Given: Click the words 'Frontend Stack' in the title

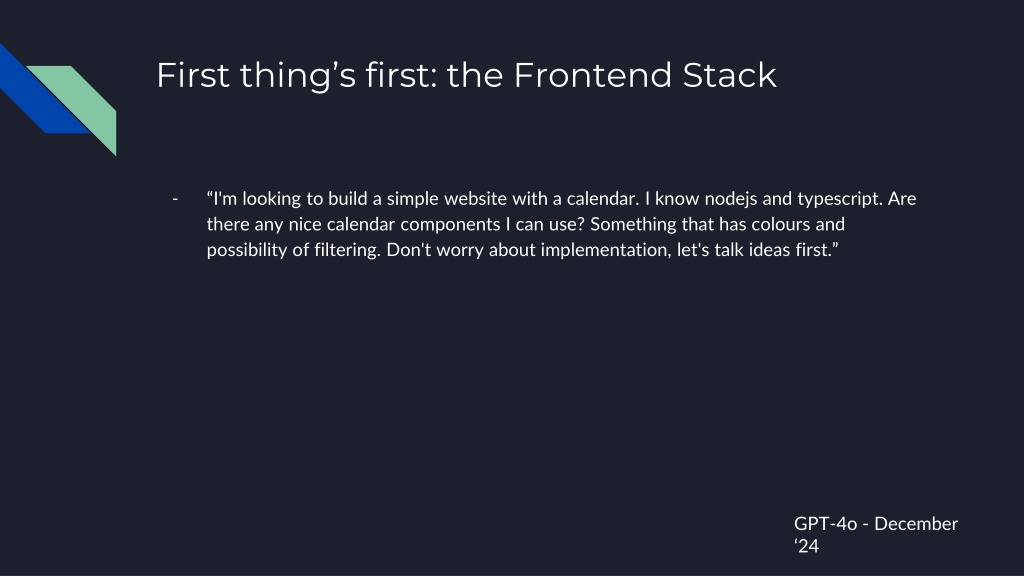Looking at the screenshot, I should click(x=645, y=76).
